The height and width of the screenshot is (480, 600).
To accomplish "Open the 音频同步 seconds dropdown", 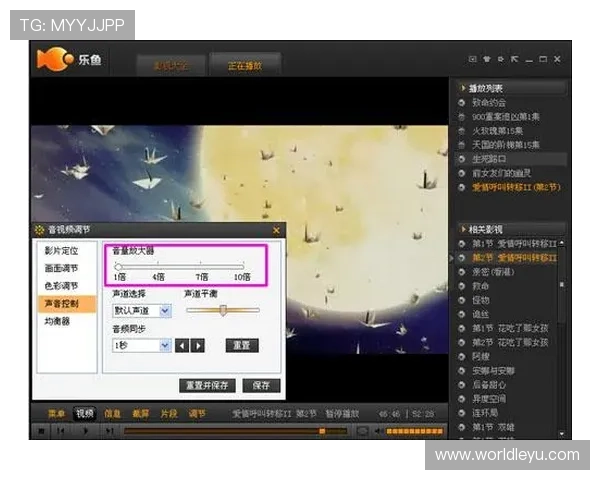I will (x=165, y=345).
